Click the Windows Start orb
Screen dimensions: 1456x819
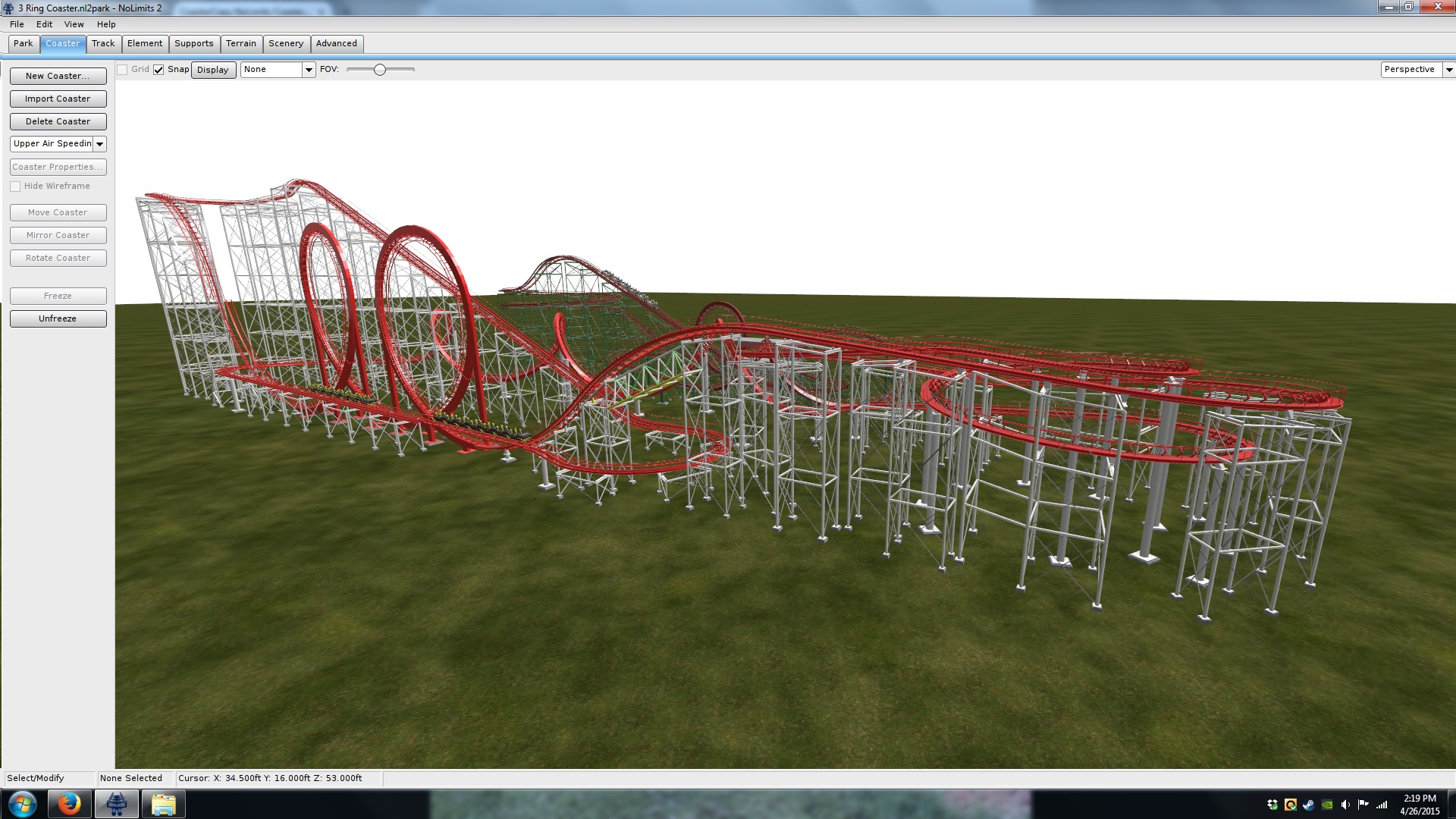coord(22,804)
